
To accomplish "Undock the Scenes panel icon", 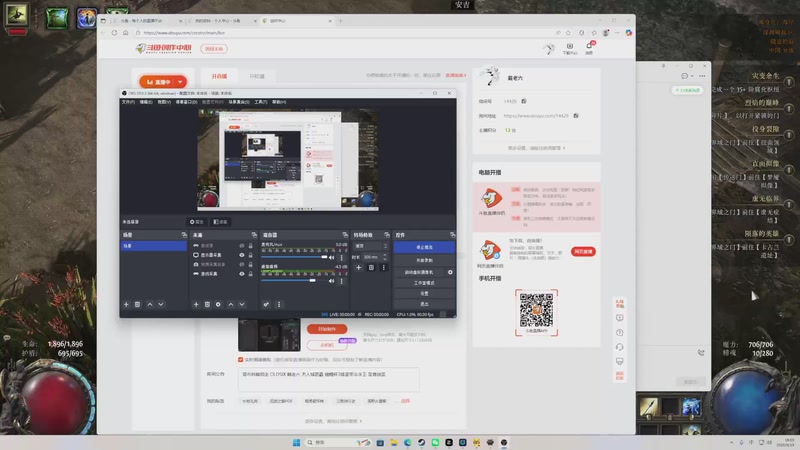I will pyautogui.click(x=184, y=235).
